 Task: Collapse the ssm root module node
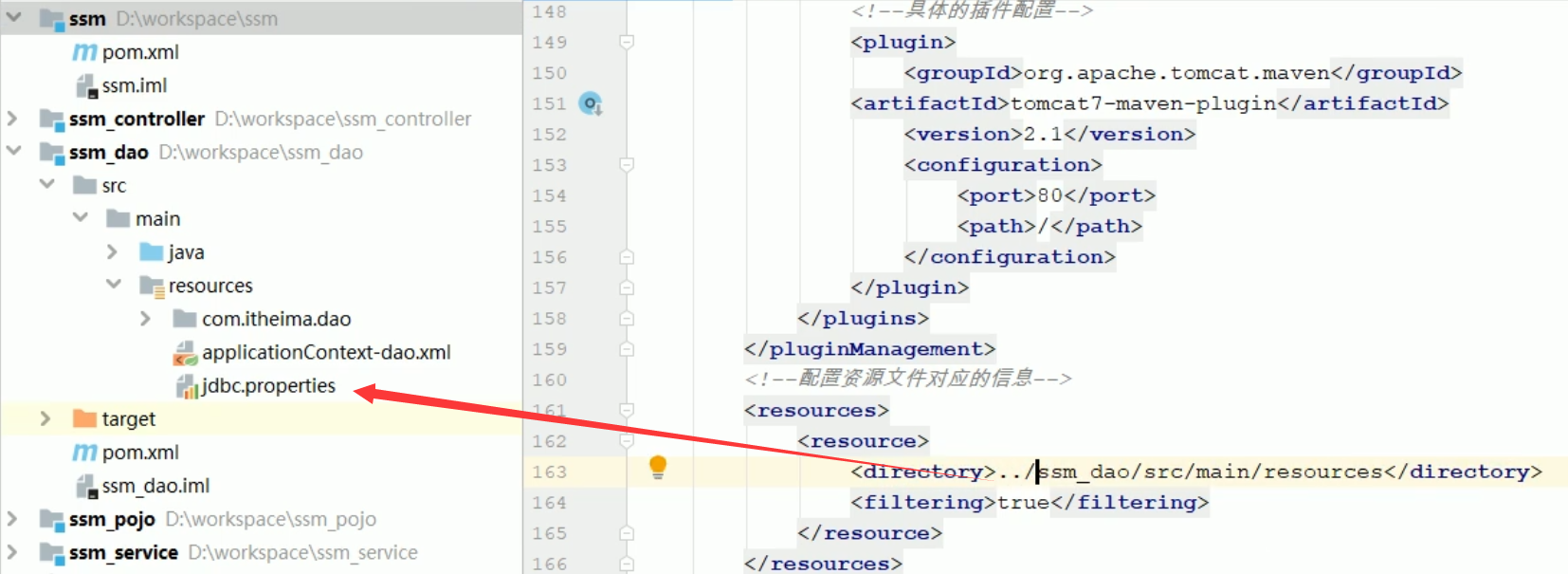[13, 18]
